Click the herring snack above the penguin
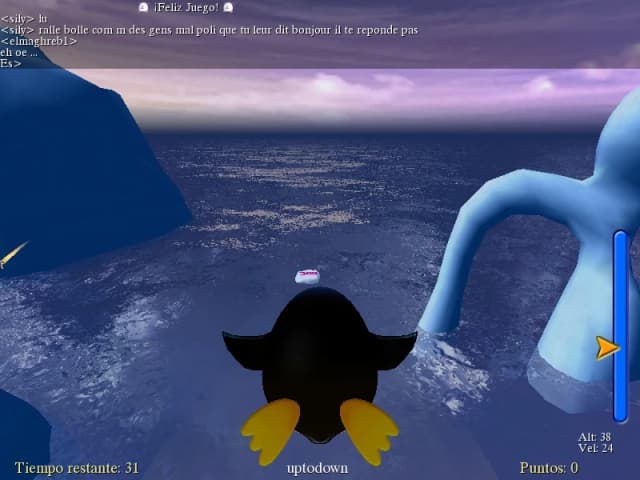 pyautogui.click(x=307, y=277)
